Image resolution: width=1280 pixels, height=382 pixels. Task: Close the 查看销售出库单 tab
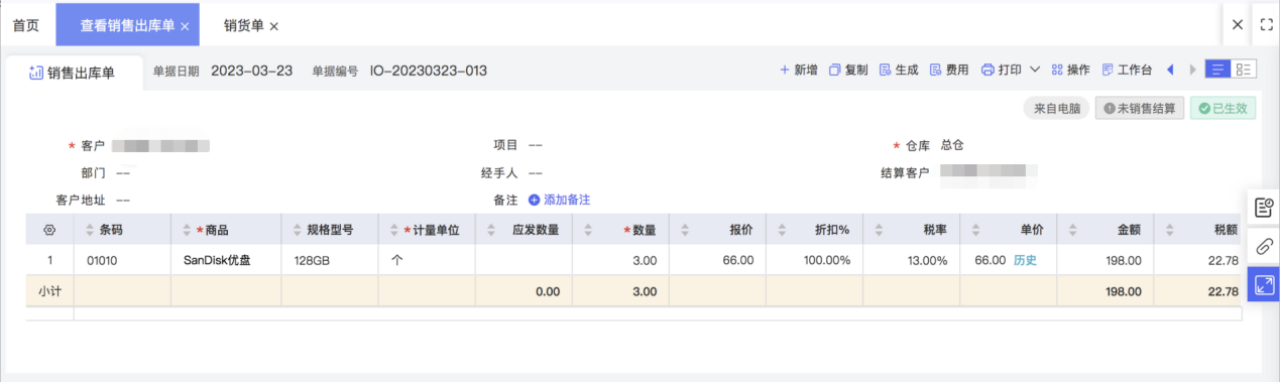[185, 26]
